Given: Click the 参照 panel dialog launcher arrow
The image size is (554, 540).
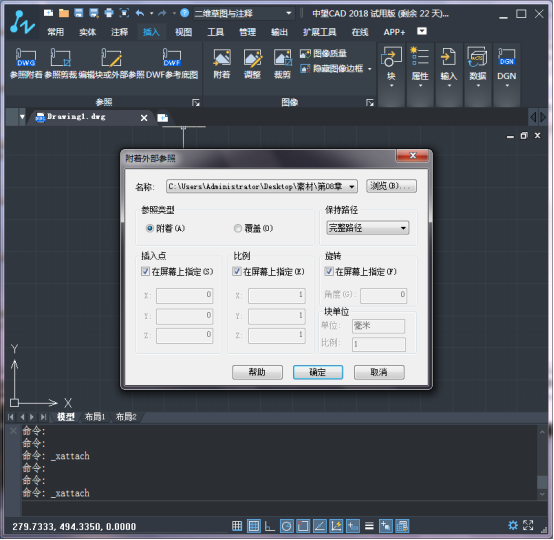Looking at the screenshot, I should pos(195,102).
